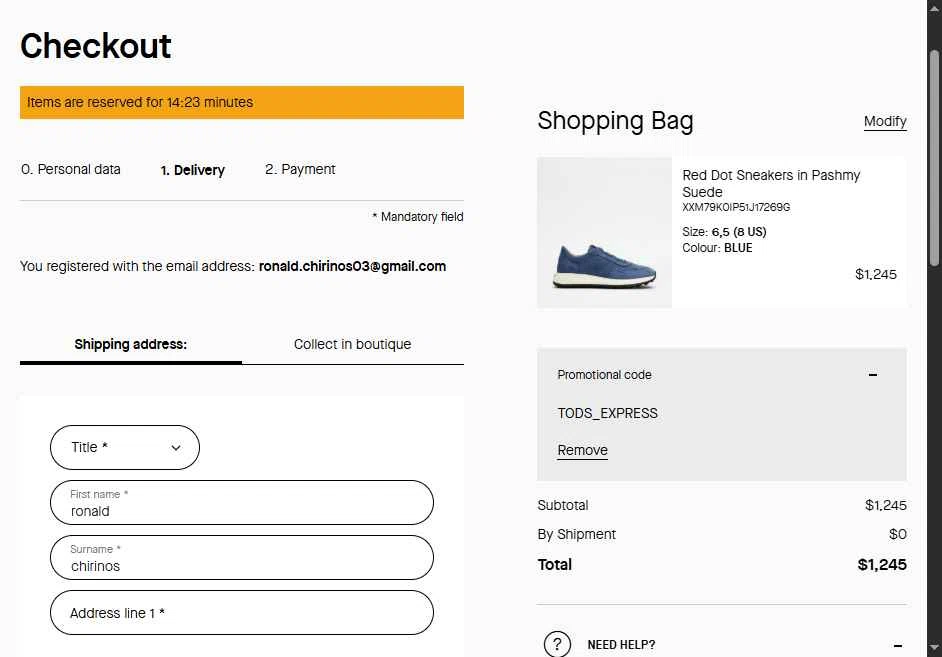
Task: Select the Delivery step
Action: pyautogui.click(x=192, y=170)
